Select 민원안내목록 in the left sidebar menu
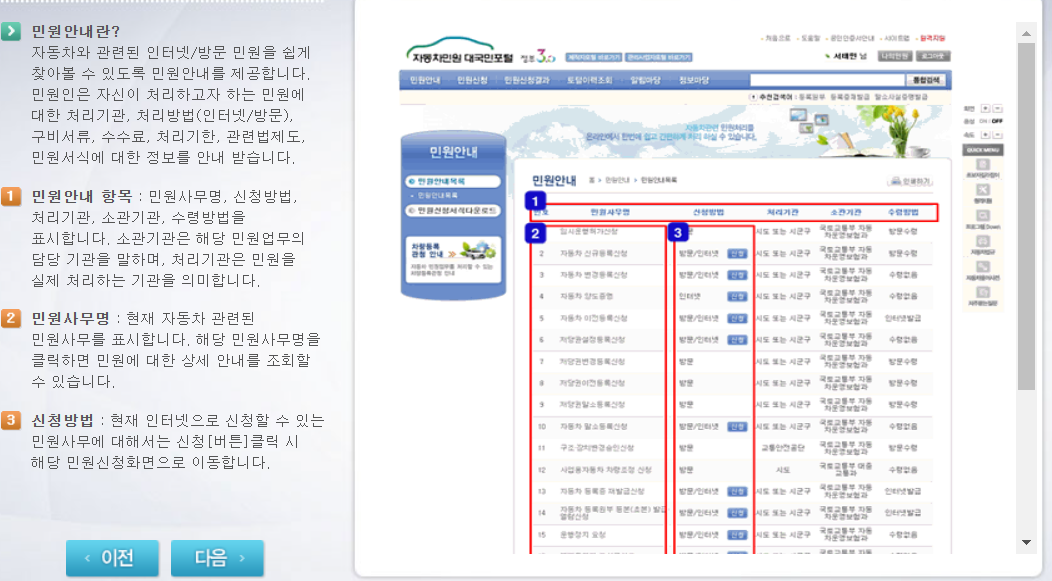1052x581 pixels. tap(452, 180)
